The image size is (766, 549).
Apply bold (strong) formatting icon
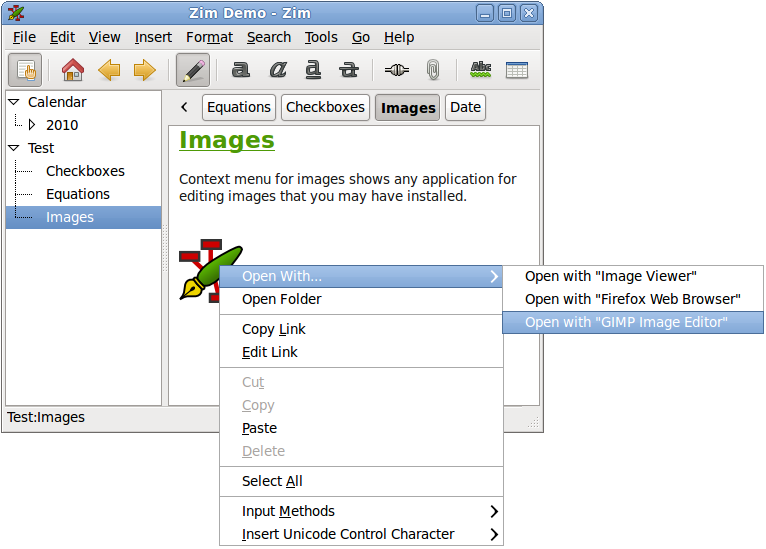point(241,70)
